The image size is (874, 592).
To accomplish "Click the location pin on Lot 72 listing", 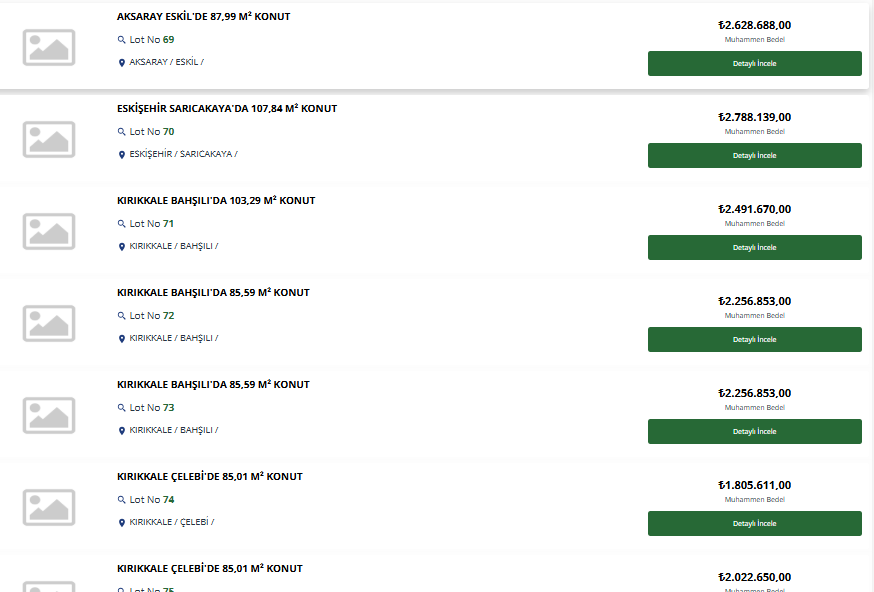I will click(x=122, y=338).
